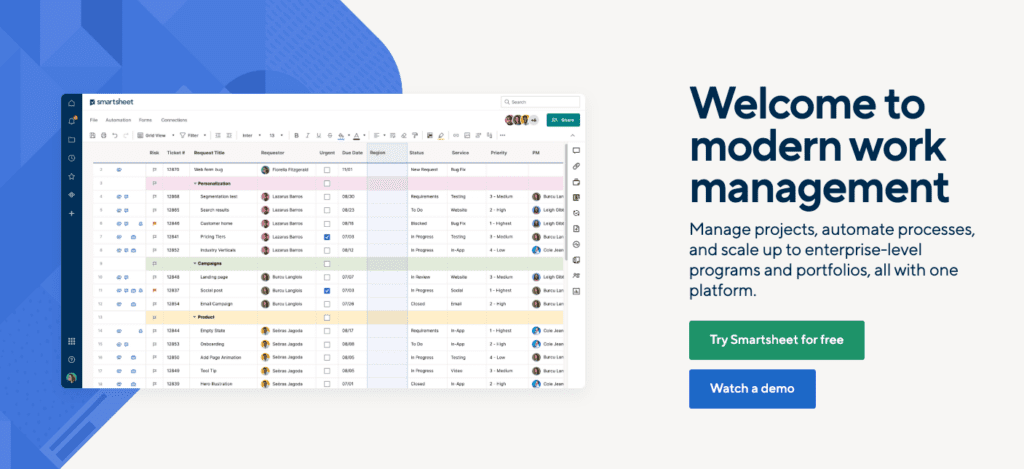Open notifications bell in the sidebar

(x=72, y=121)
